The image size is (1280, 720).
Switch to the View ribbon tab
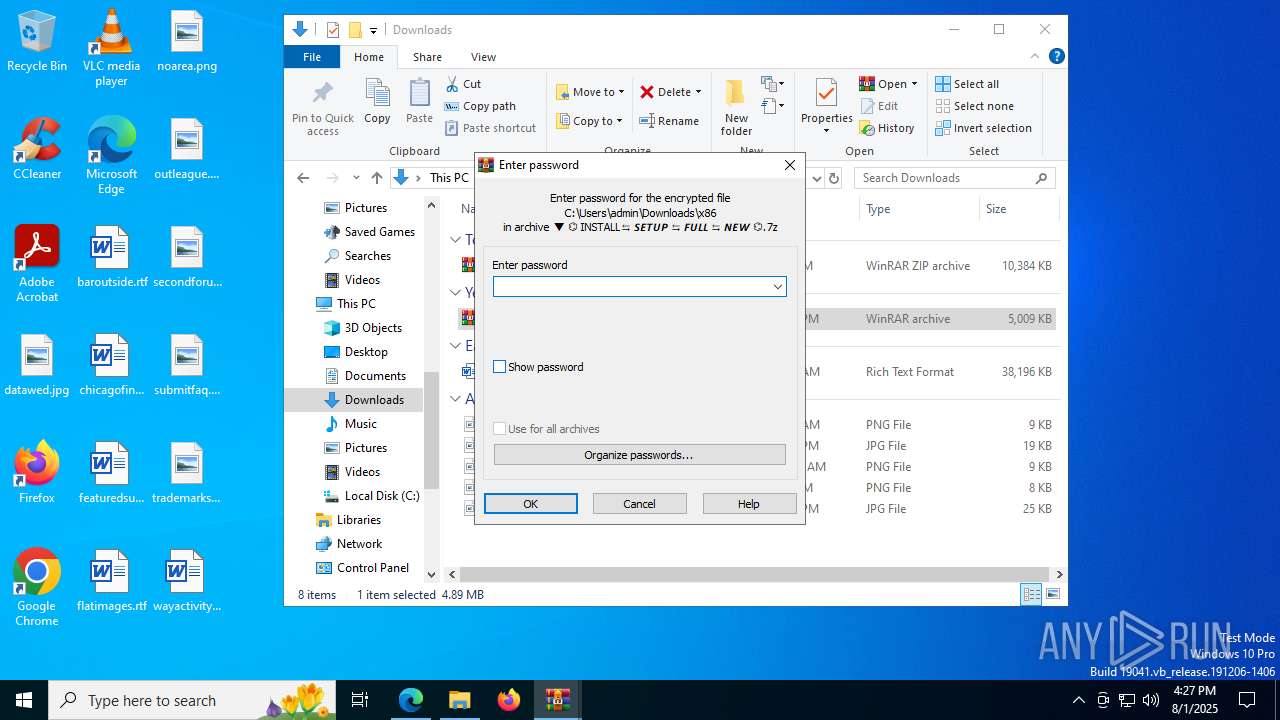483,57
